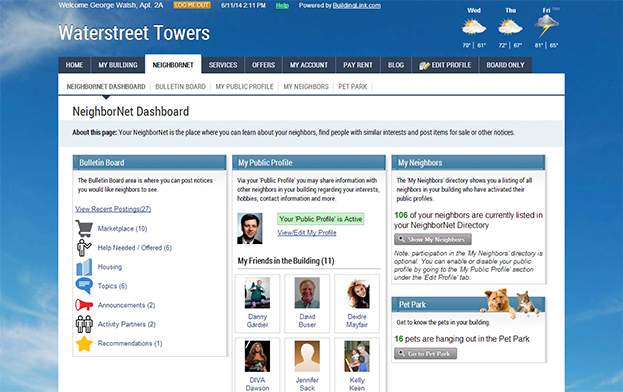Viewport: 623px width, 392px height.
Task: Open the Help link in header
Action: click(282, 6)
